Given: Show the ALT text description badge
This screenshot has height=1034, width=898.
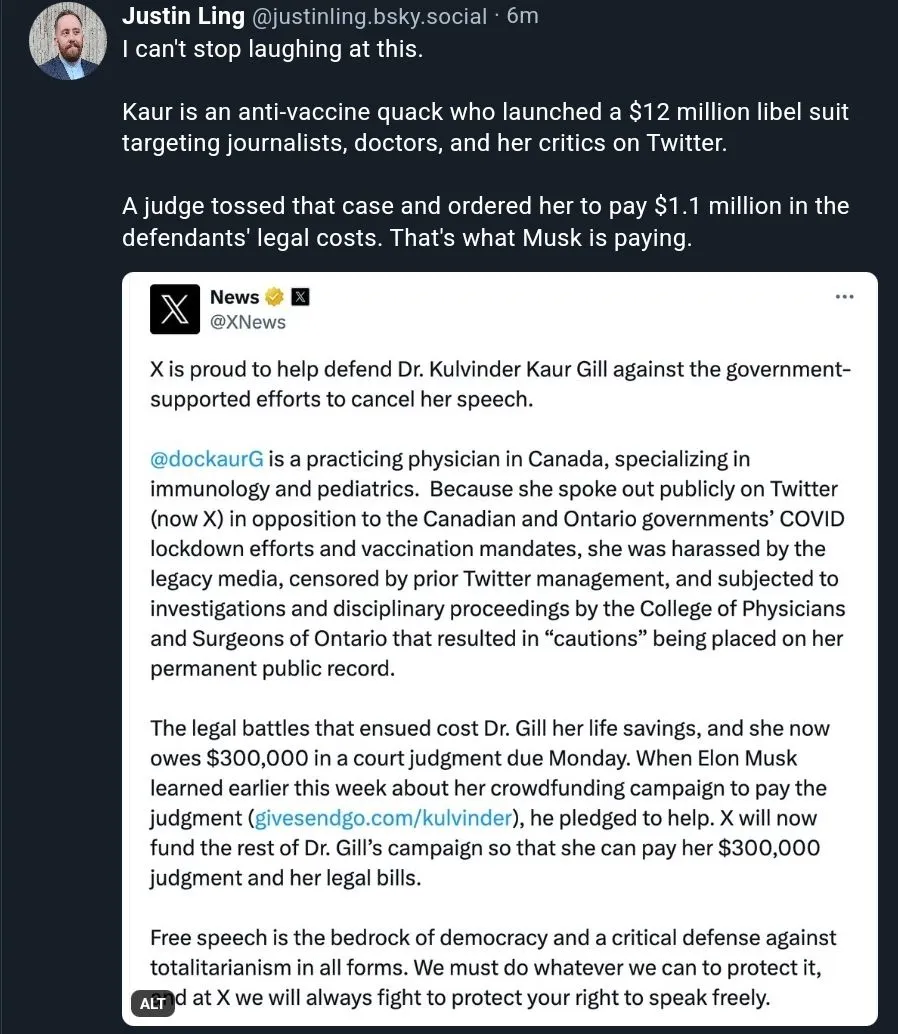Looking at the screenshot, I should 152,1003.
